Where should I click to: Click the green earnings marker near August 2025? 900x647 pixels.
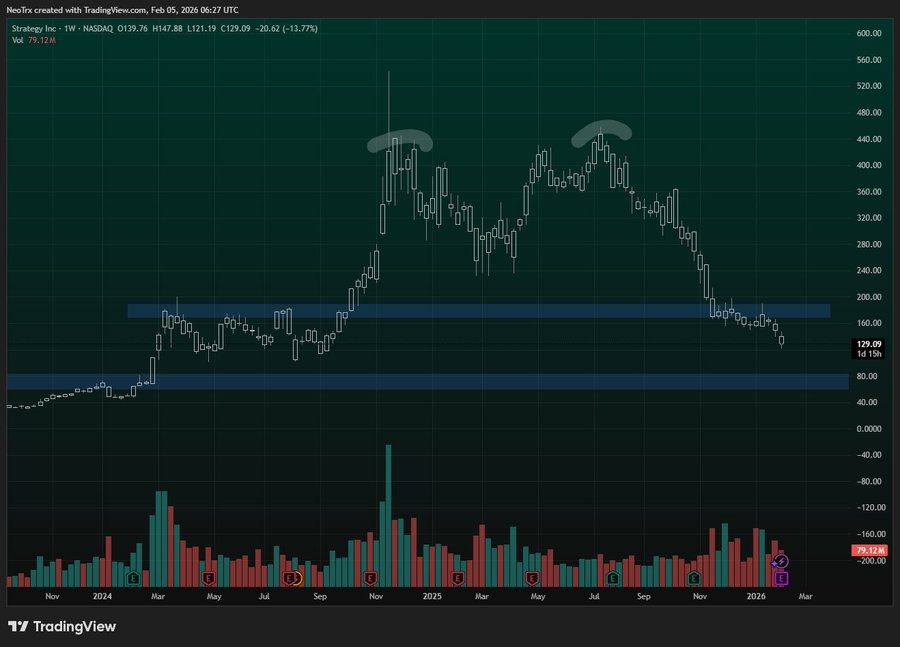click(x=612, y=578)
